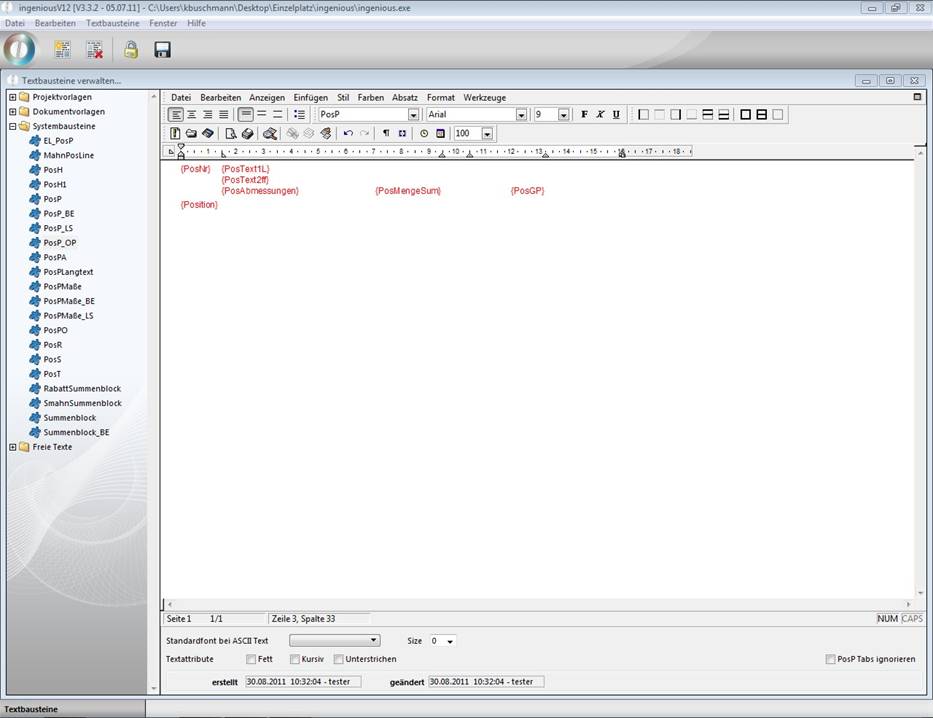Screen dimensions: 933x718
Task: Underline text using the U icon
Action: [616, 115]
